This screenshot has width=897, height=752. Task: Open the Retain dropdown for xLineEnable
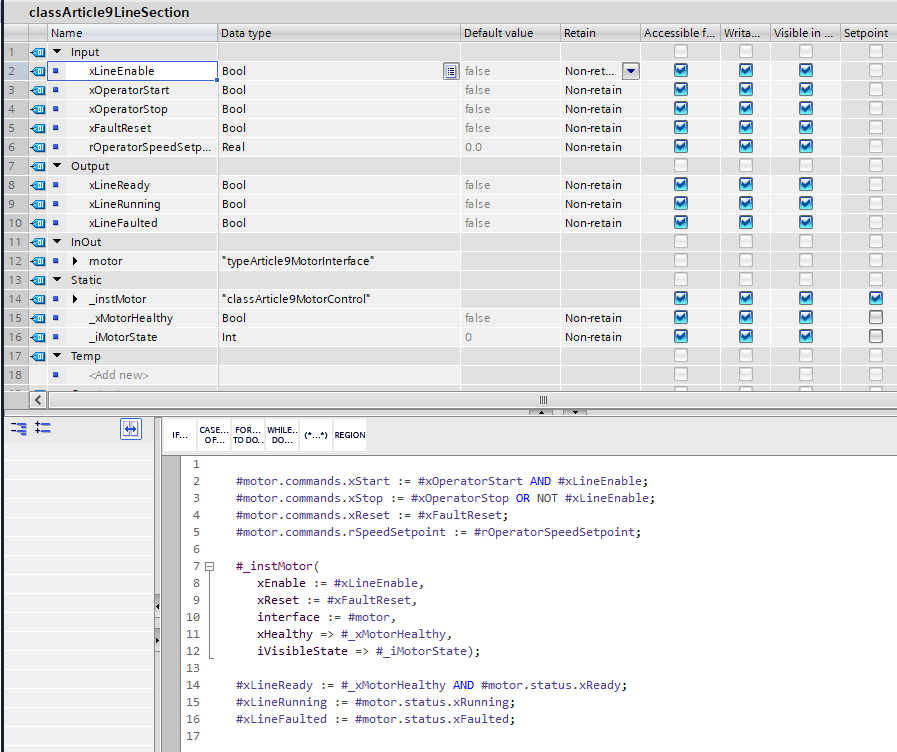click(630, 71)
